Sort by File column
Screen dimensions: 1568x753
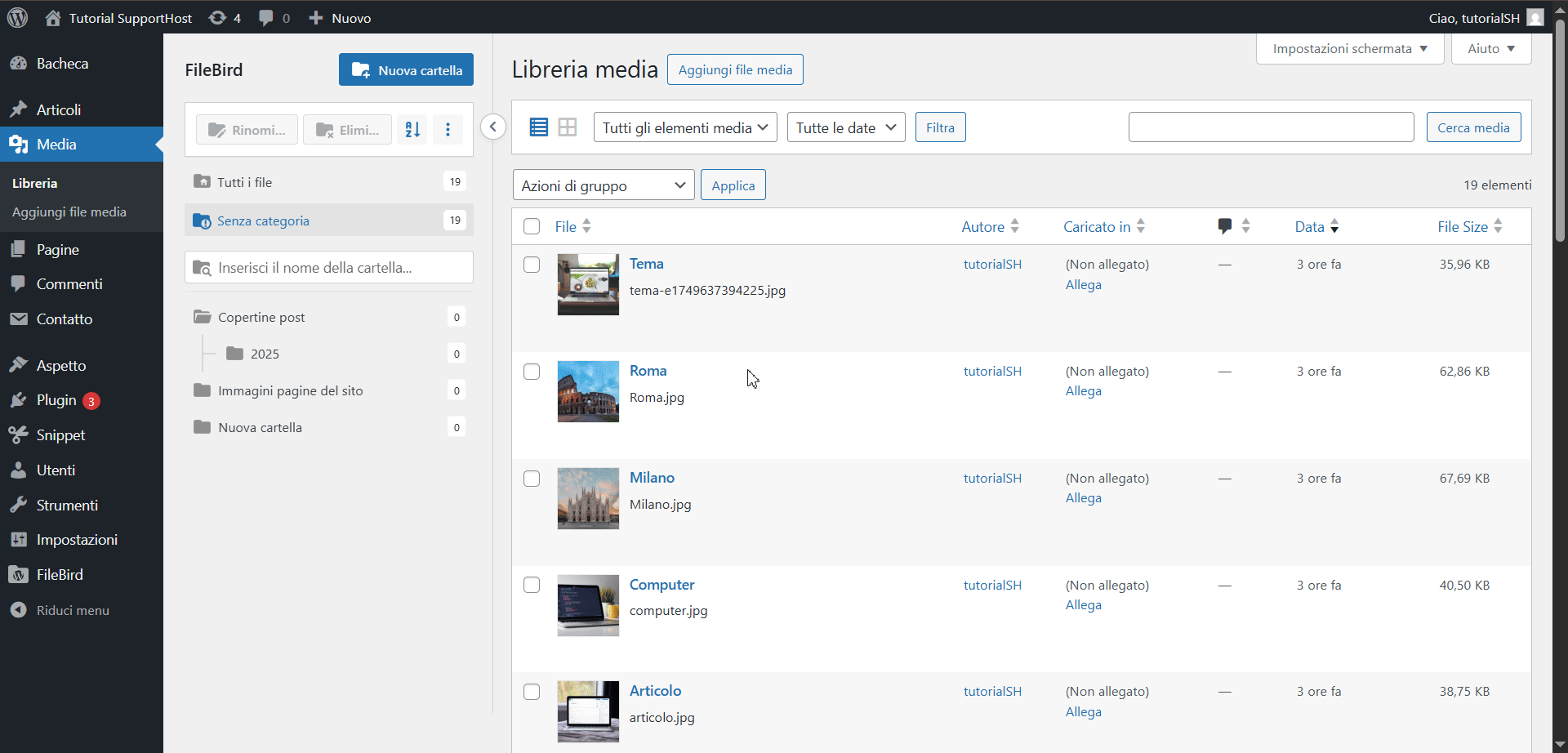coord(573,227)
